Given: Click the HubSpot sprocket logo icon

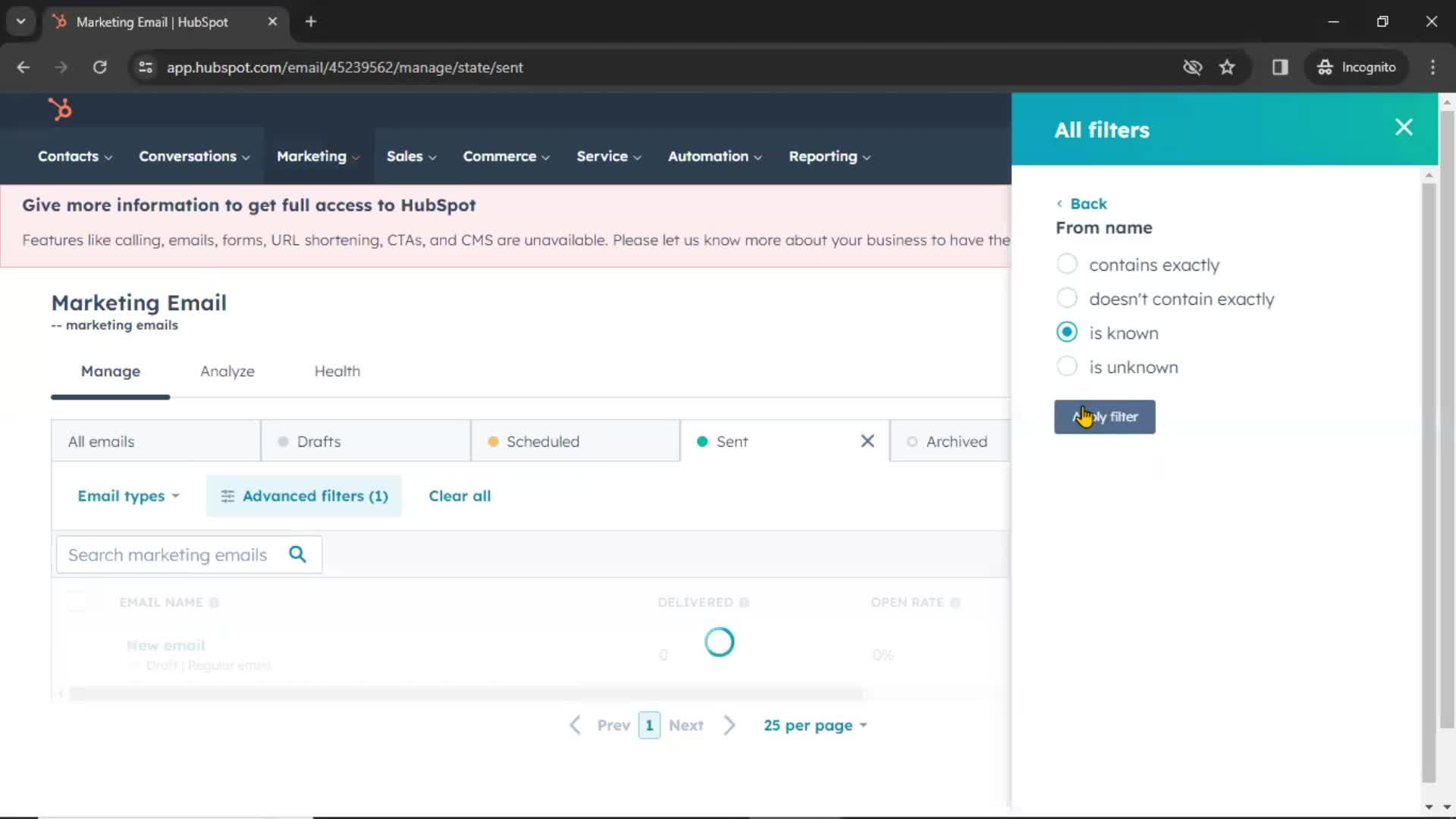Looking at the screenshot, I should click(60, 109).
